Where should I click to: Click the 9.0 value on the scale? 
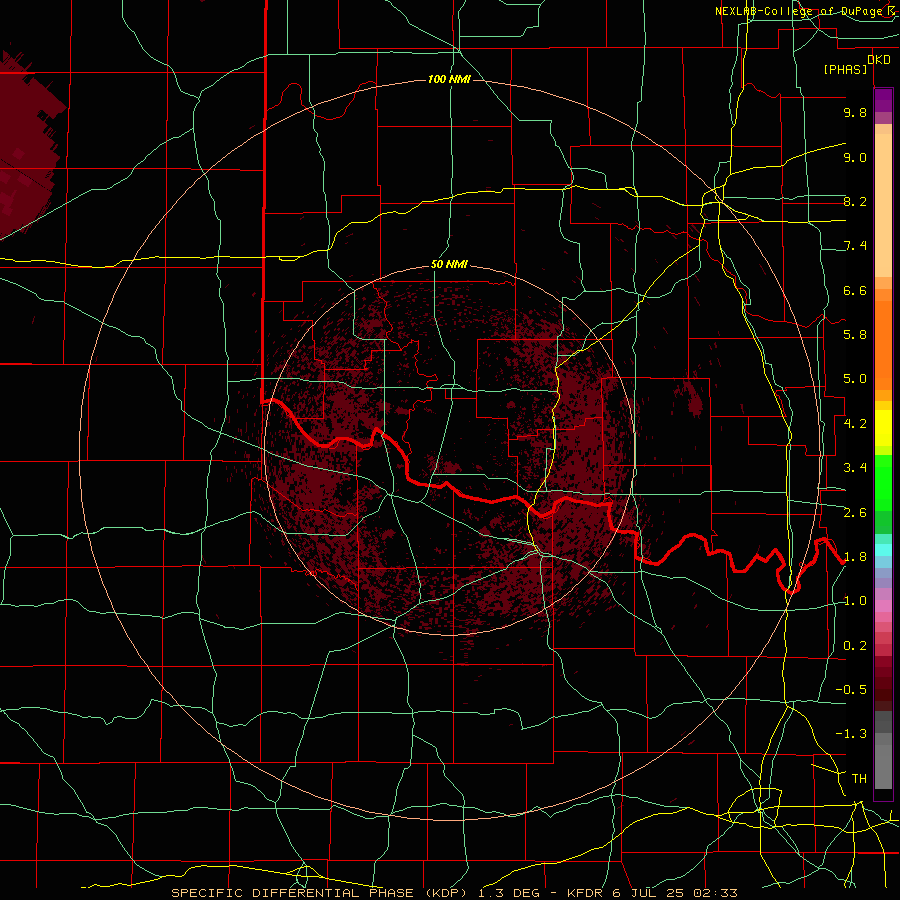(x=855, y=157)
